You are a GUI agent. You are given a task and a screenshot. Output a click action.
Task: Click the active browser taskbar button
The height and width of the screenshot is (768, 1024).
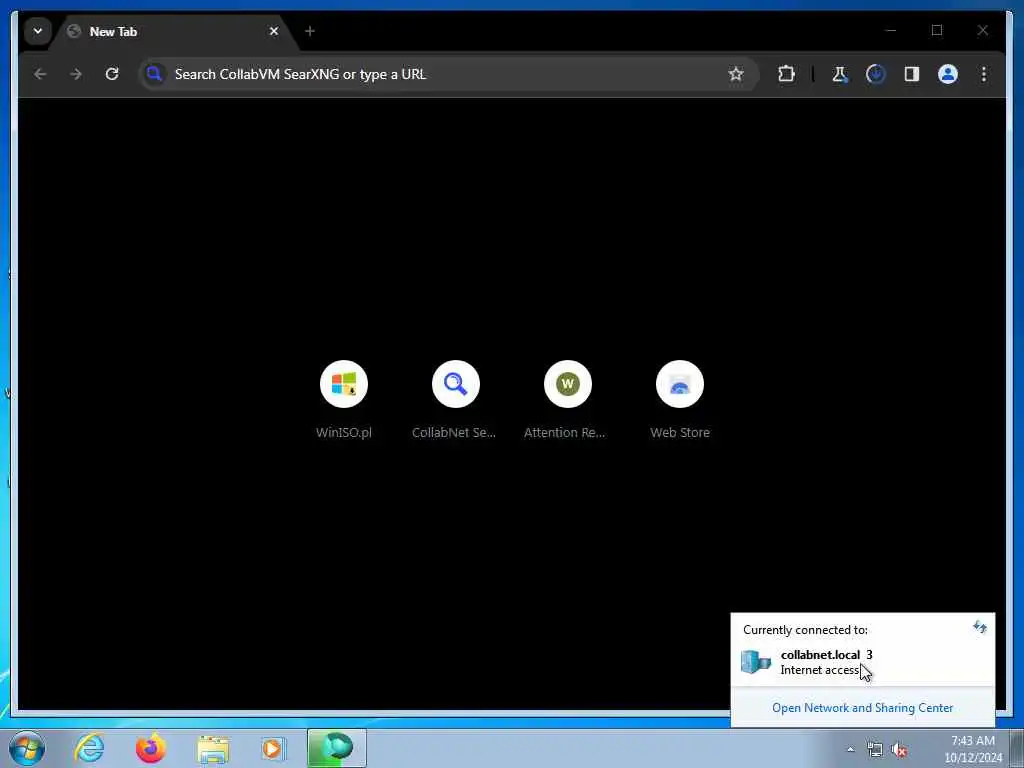(x=337, y=748)
